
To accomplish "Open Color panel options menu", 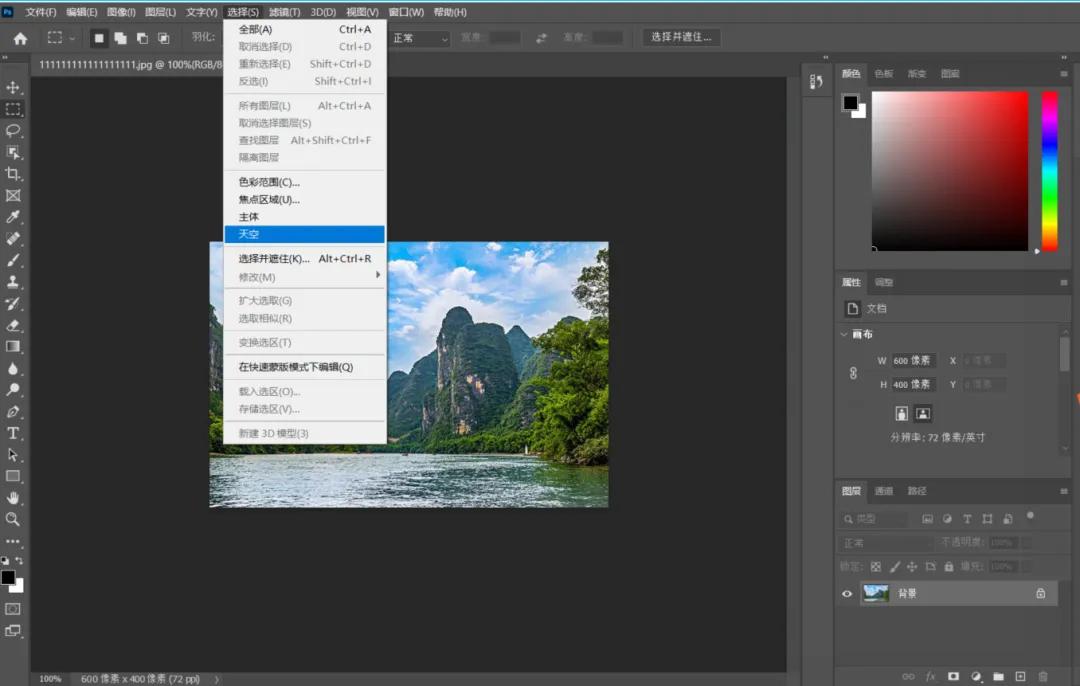I will point(1063,74).
